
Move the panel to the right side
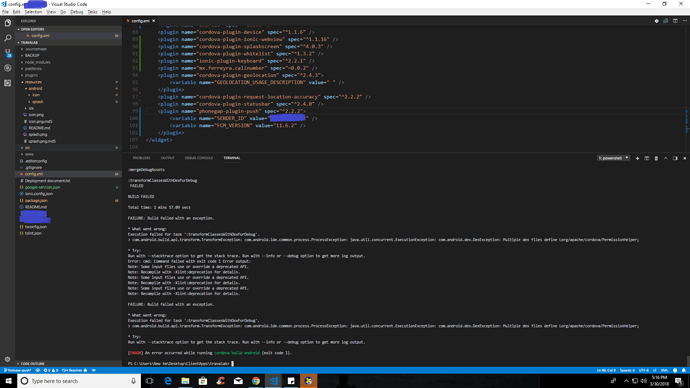675,158
